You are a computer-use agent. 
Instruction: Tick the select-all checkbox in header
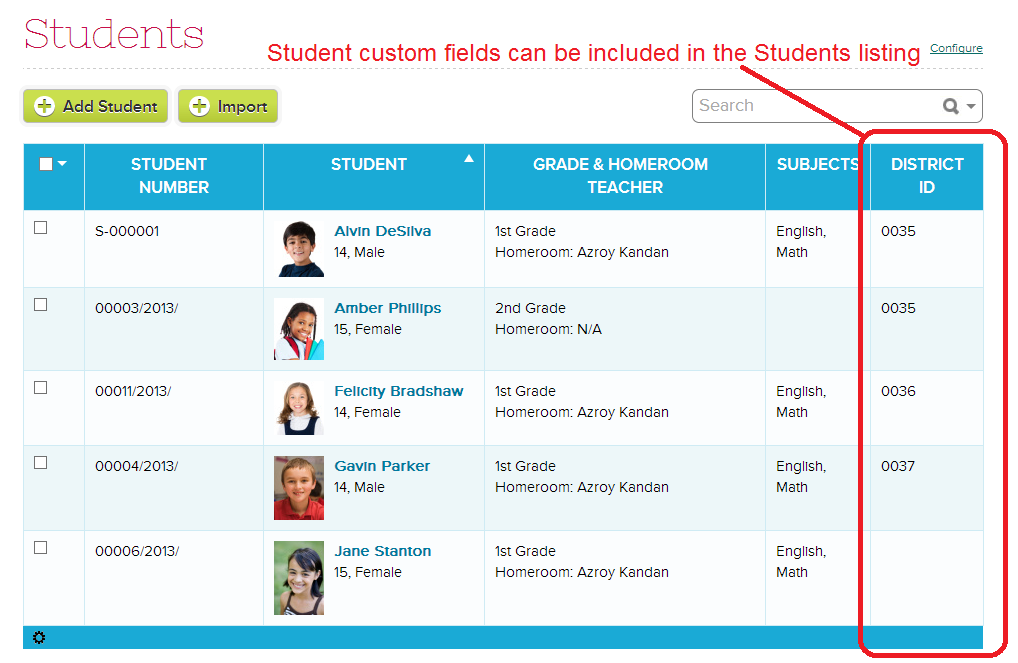pyautogui.click(x=46, y=164)
